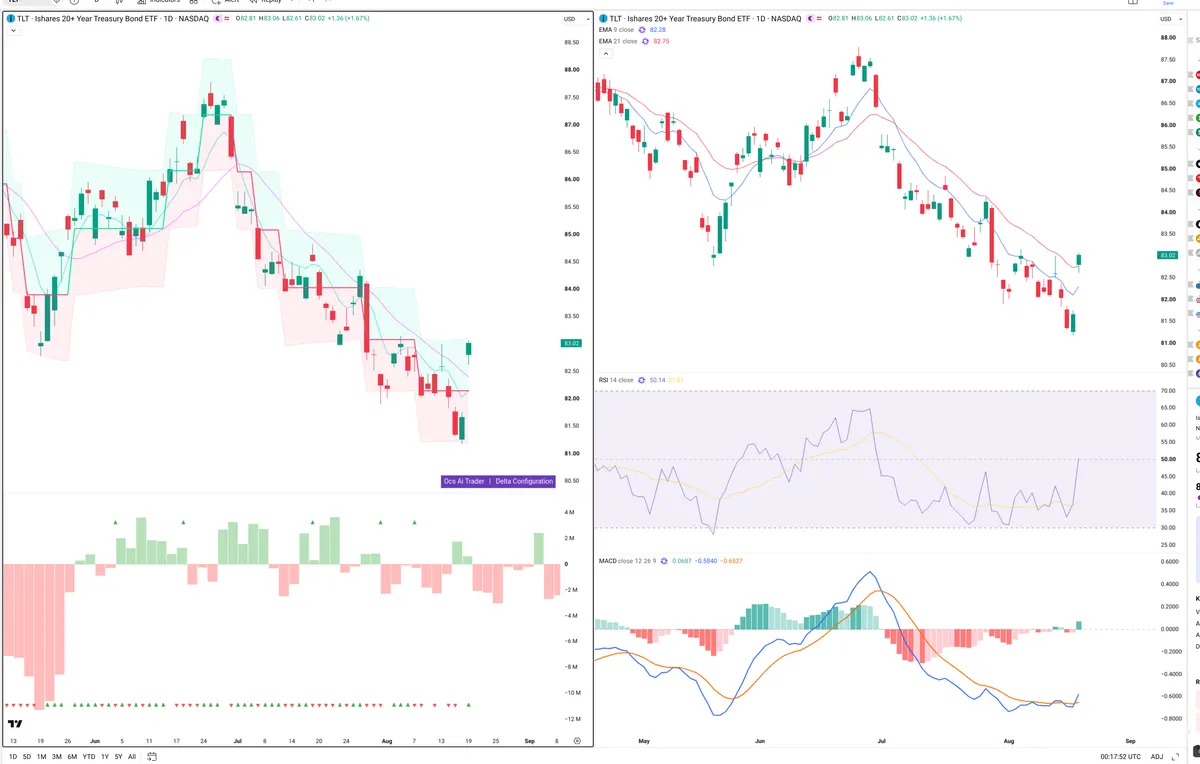Click the 0.6000 label on MACD axis
This screenshot has width=1200, height=764.
1167,560
